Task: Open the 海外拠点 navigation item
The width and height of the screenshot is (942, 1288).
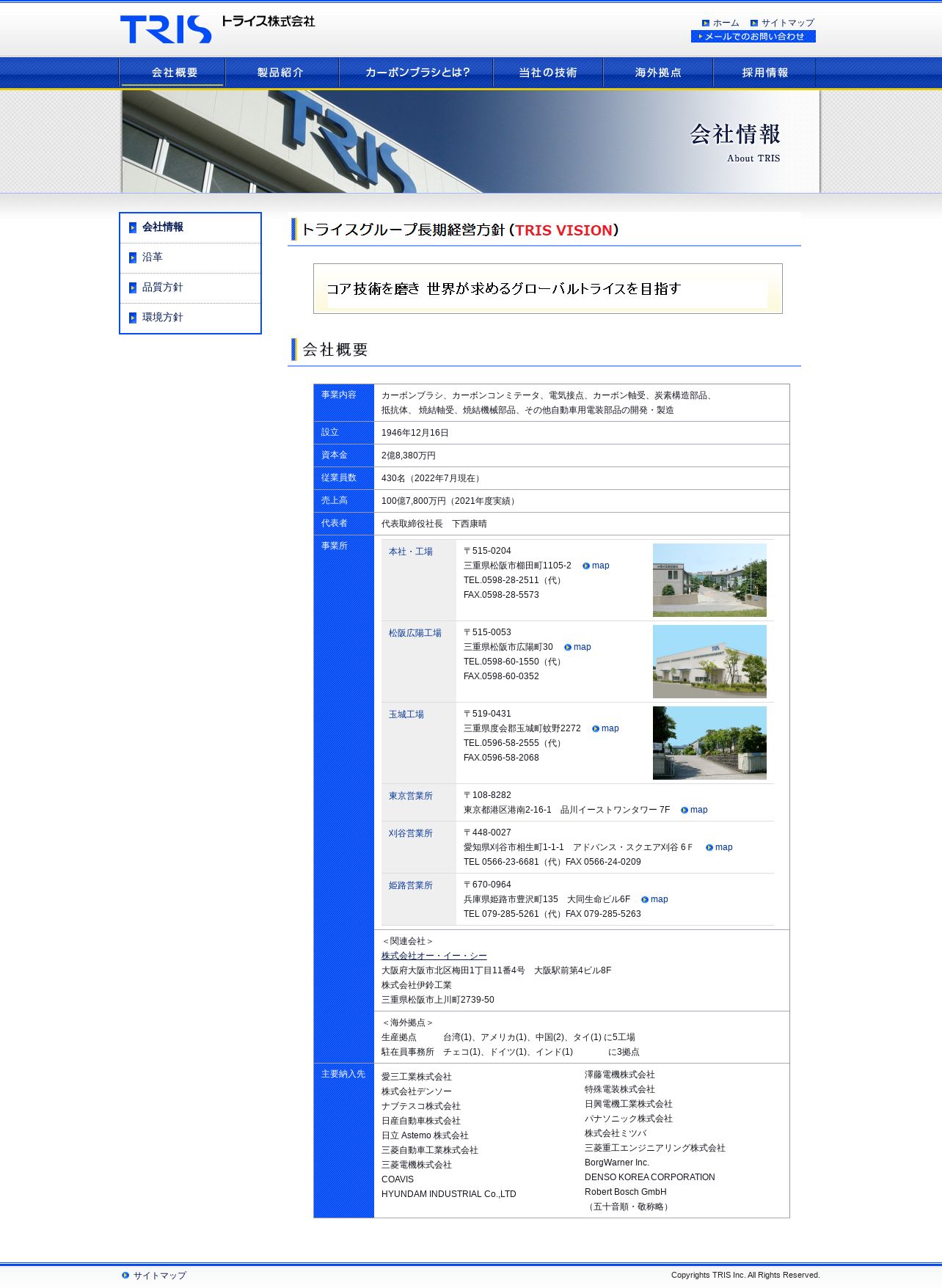Action: [x=658, y=73]
